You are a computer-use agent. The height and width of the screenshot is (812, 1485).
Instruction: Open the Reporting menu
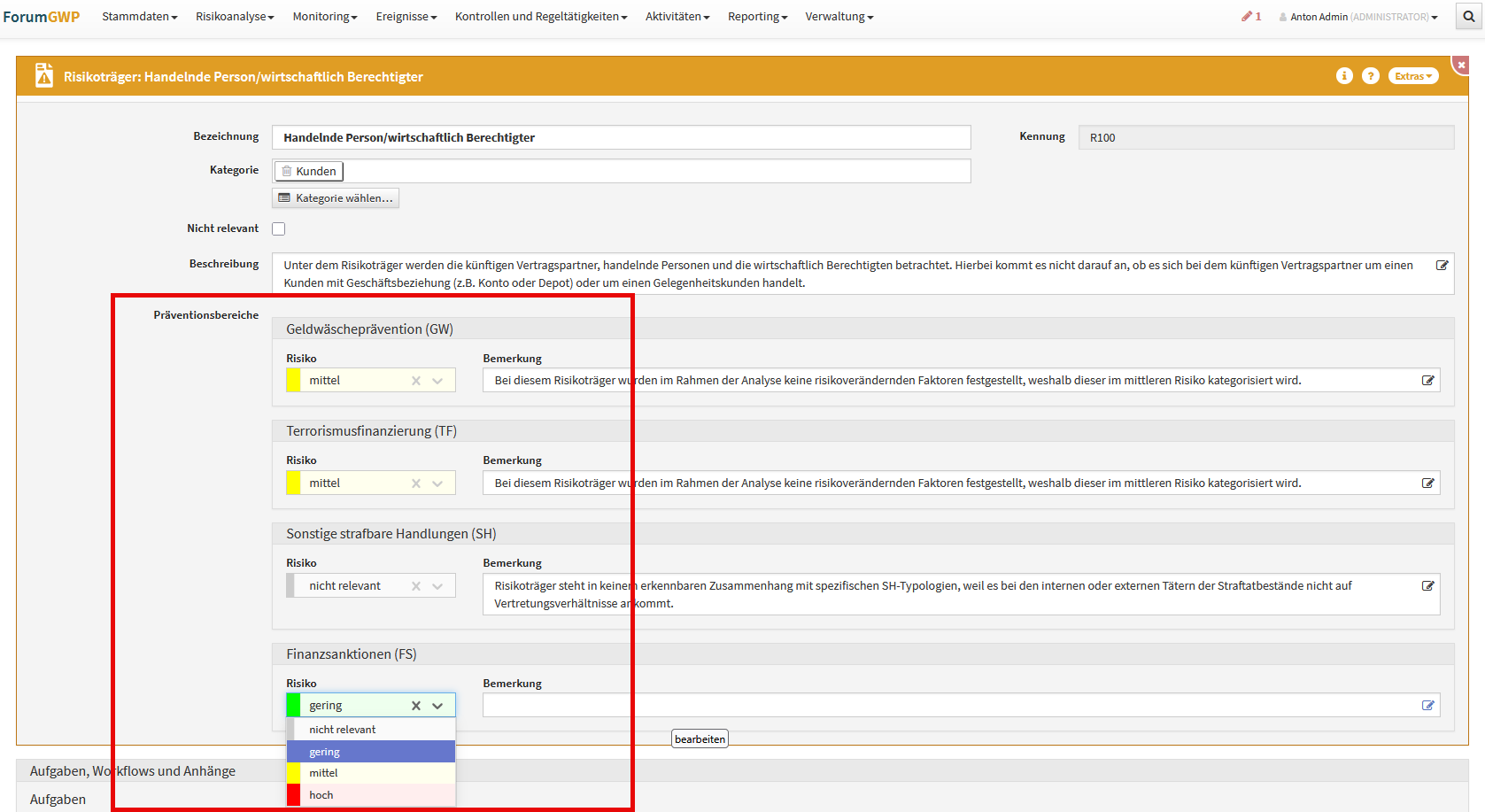(757, 17)
